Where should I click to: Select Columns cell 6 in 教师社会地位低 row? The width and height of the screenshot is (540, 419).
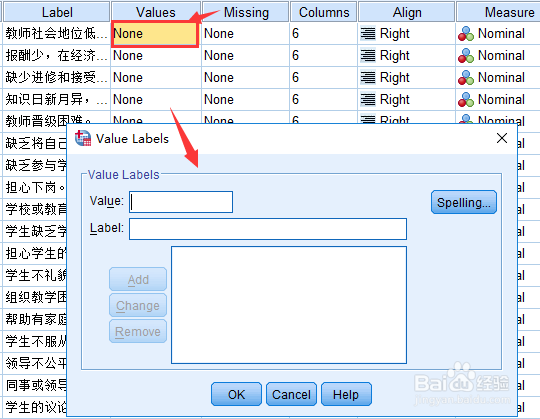coord(324,33)
